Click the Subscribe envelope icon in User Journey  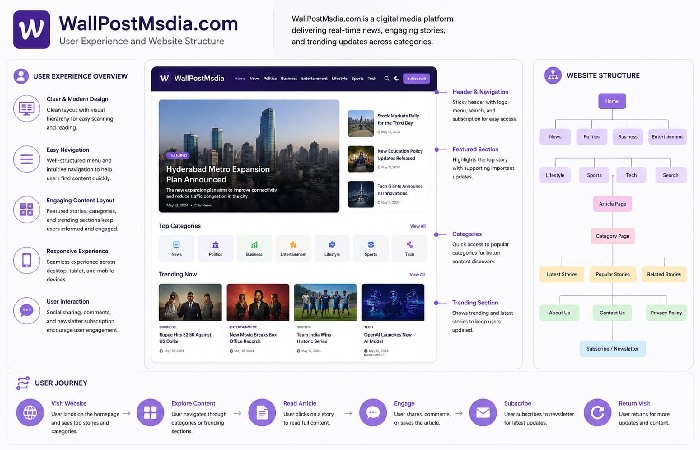(x=483, y=412)
